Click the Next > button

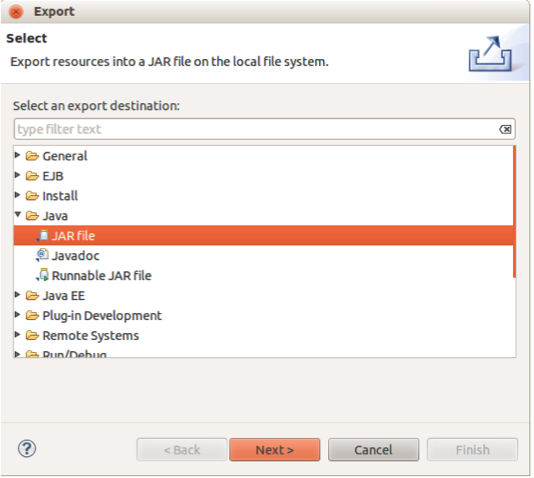coord(275,450)
